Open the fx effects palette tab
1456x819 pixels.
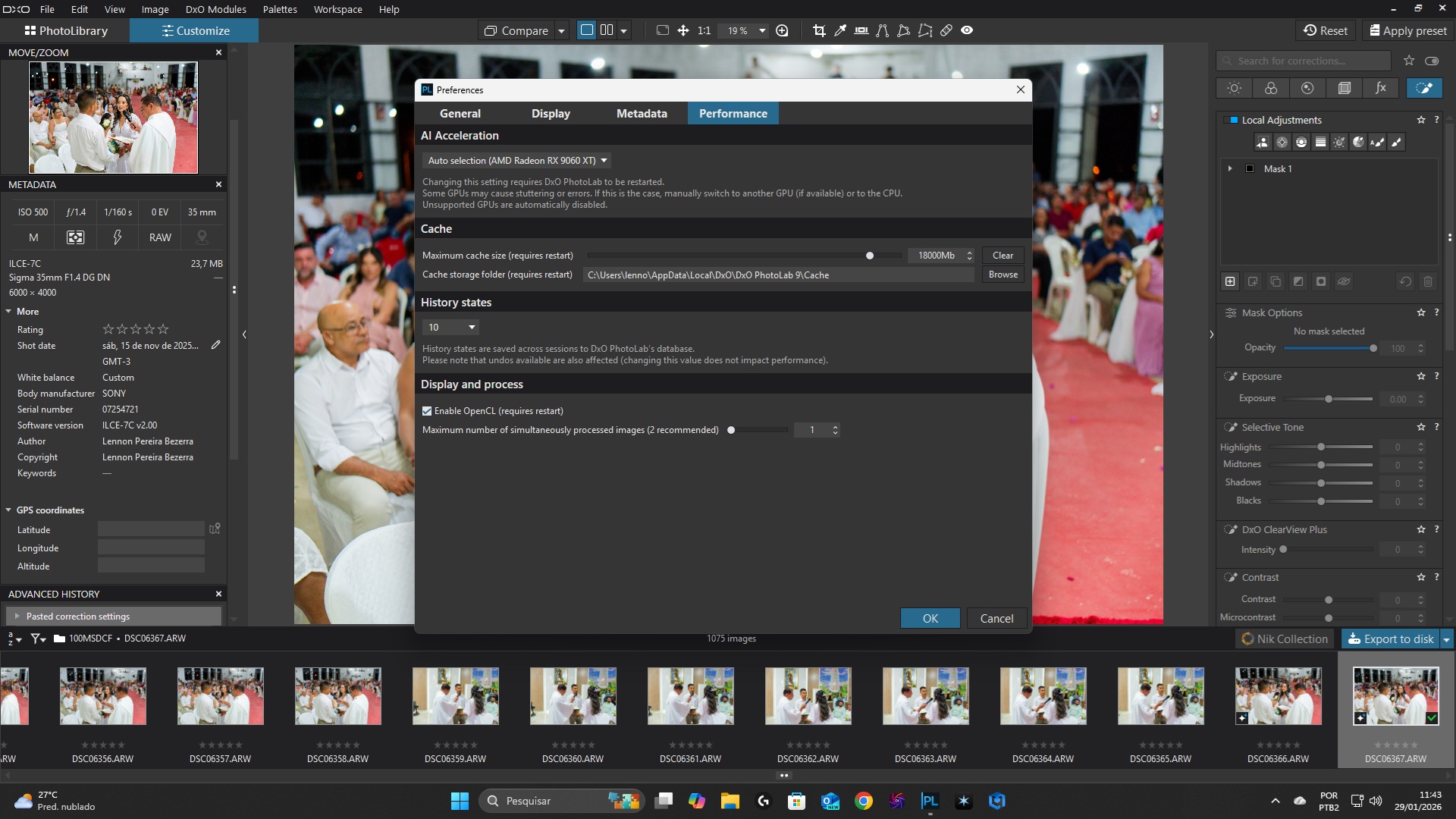click(x=1381, y=88)
